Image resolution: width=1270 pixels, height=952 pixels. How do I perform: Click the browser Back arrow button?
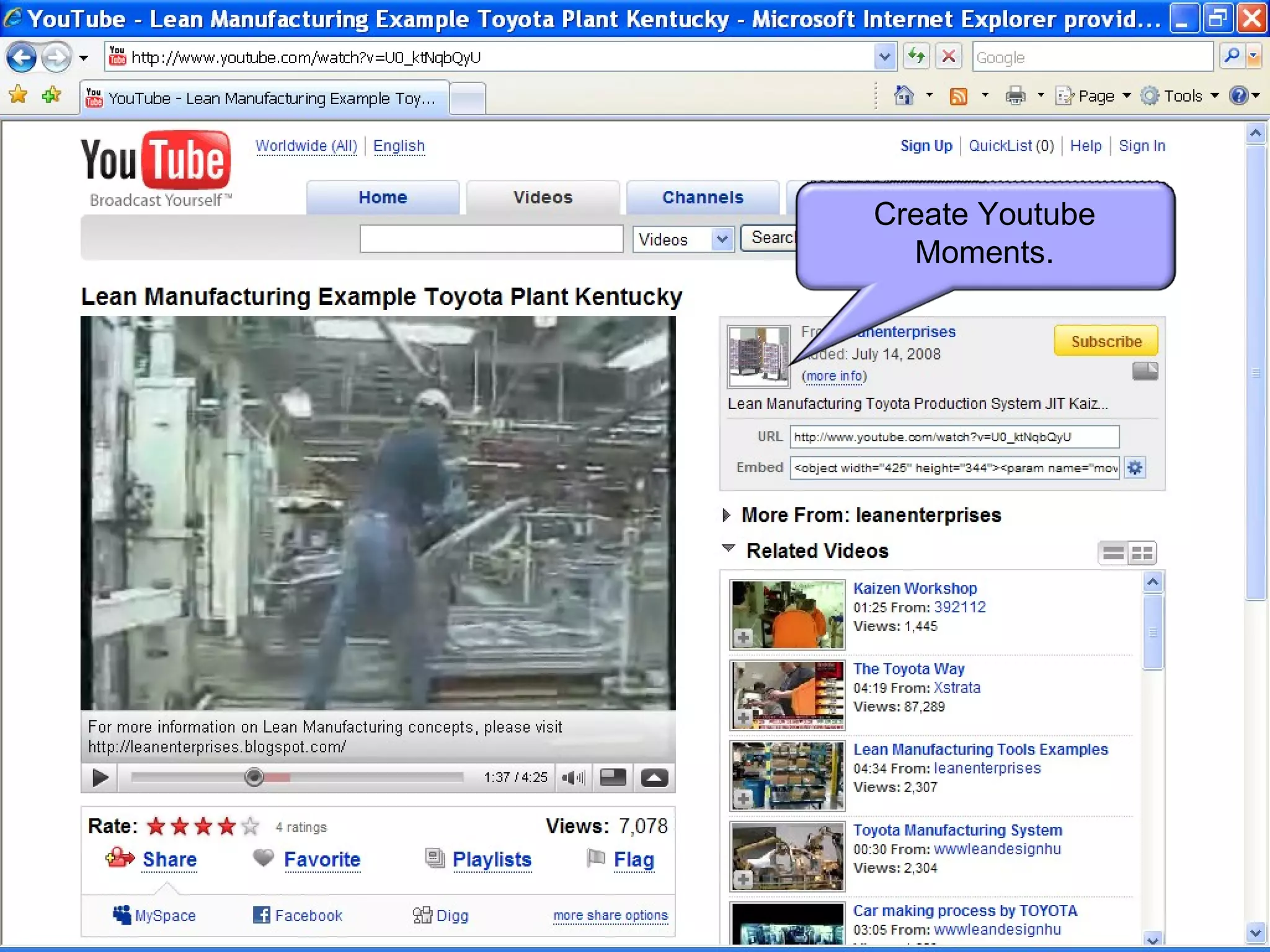22,58
